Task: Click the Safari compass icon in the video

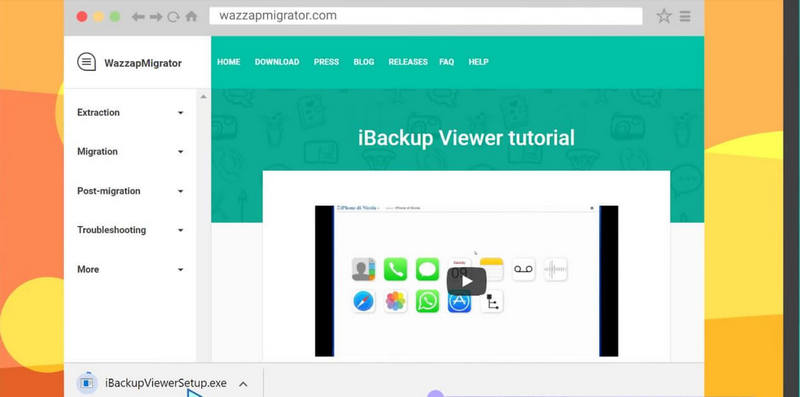Action: click(x=363, y=301)
